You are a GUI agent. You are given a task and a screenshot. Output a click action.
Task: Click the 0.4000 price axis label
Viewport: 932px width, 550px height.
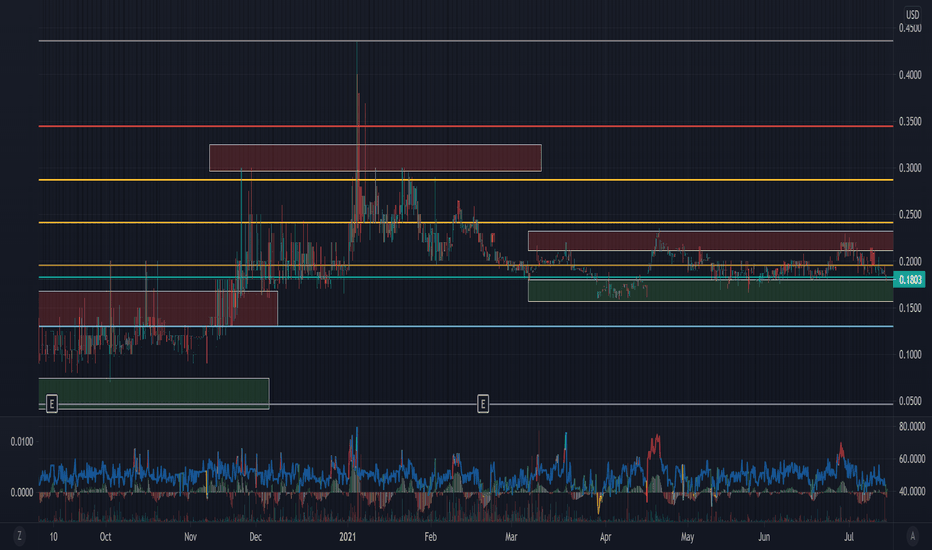coord(909,75)
